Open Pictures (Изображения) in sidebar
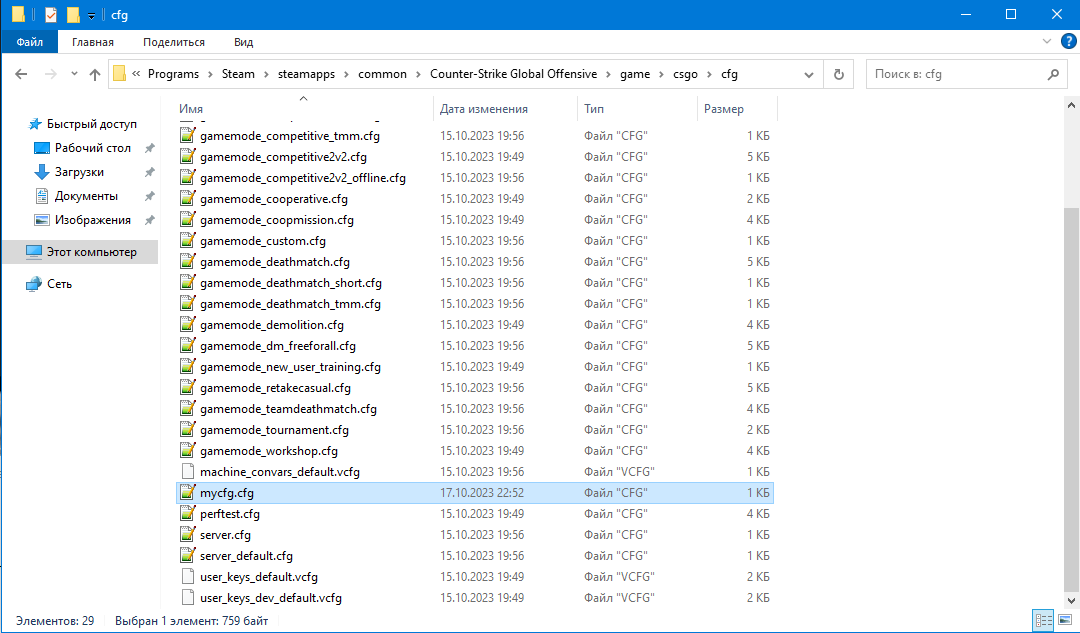The width and height of the screenshot is (1080, 633). tap(92, 220)
